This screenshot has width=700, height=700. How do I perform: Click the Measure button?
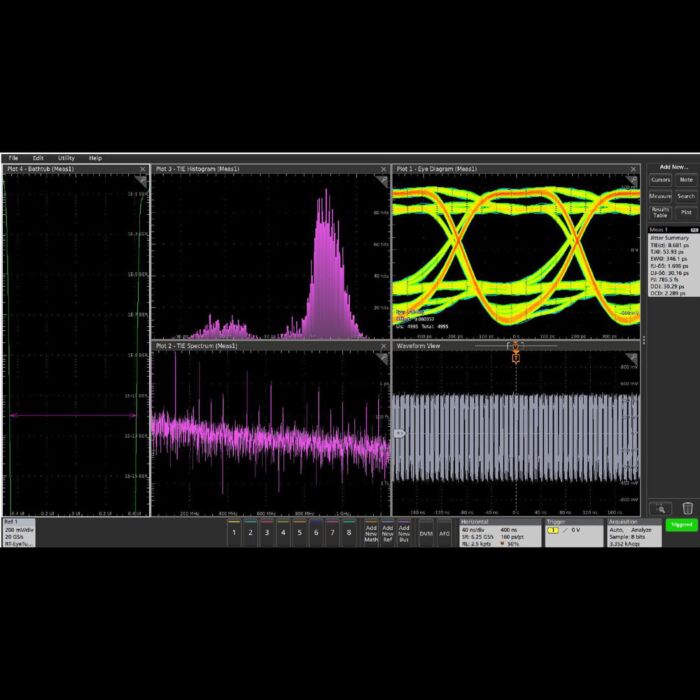(x=660, y=196)
